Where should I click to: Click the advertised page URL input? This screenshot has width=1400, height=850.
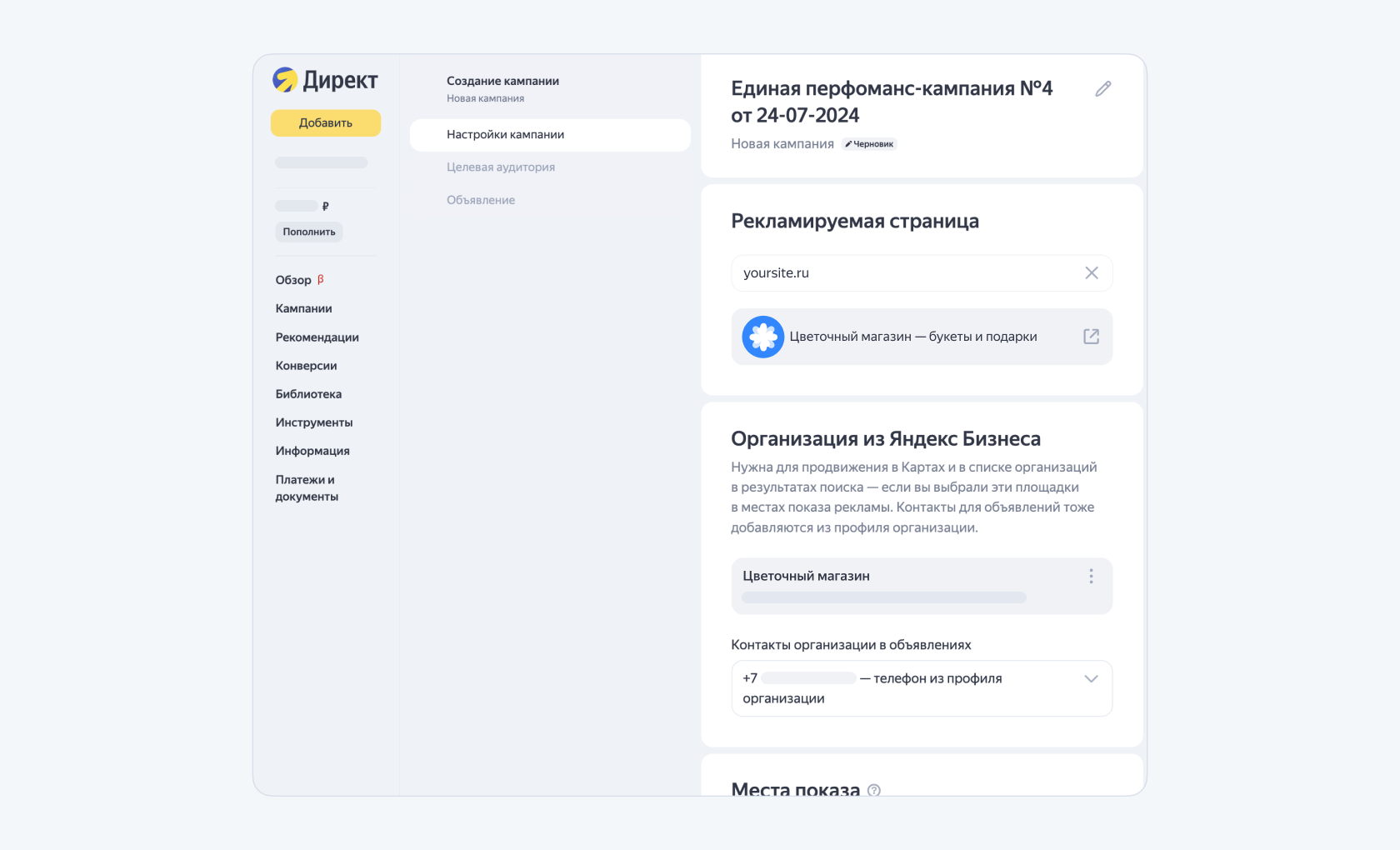click(x=922, y=273)
